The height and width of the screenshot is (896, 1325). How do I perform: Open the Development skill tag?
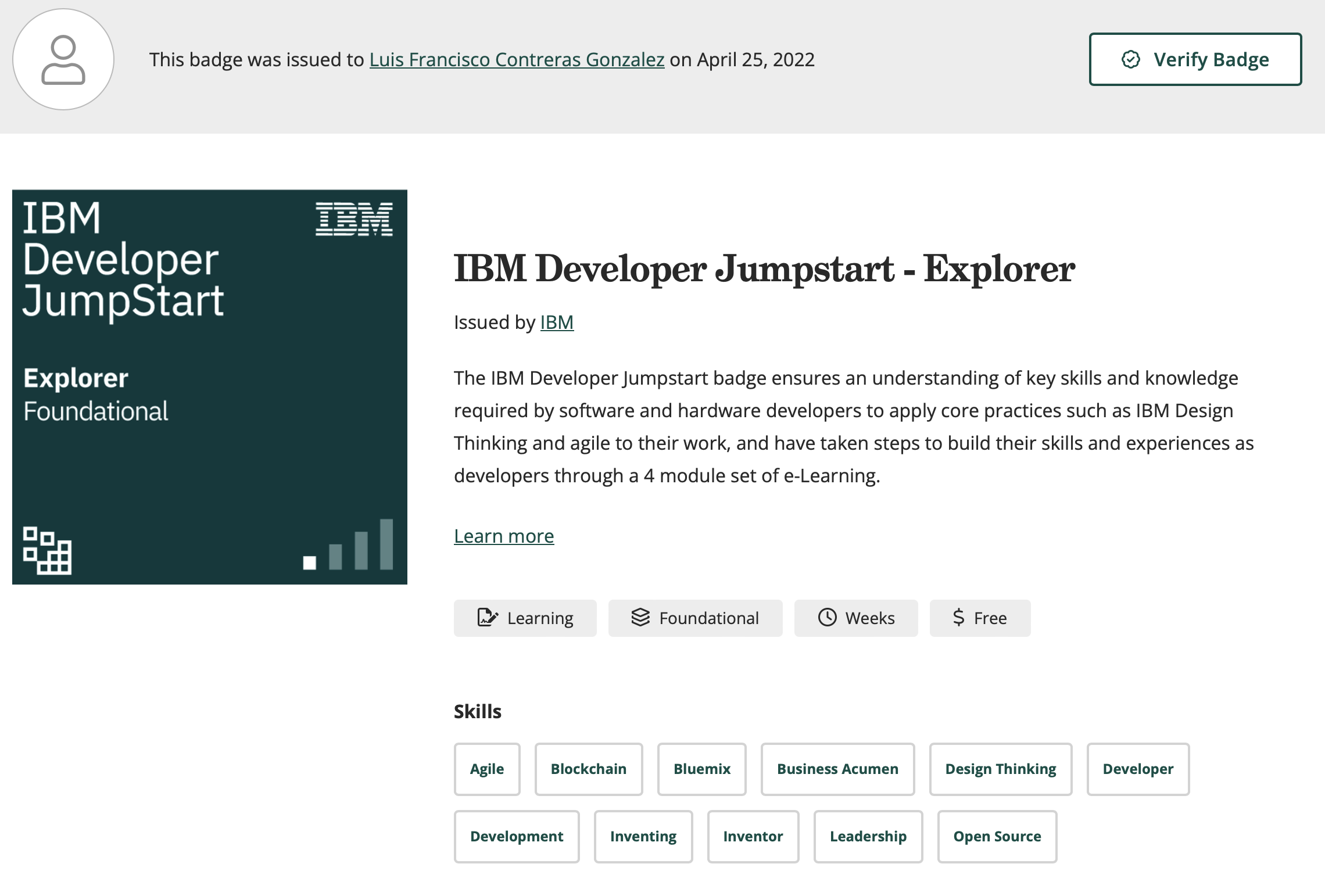pyautogui.click(x=517, y=836)
